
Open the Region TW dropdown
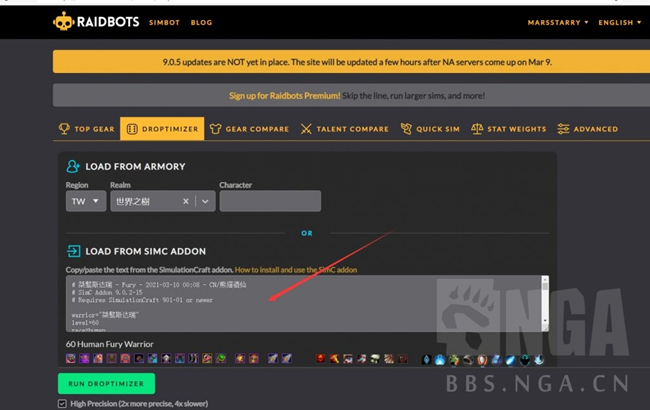point(86,201)
